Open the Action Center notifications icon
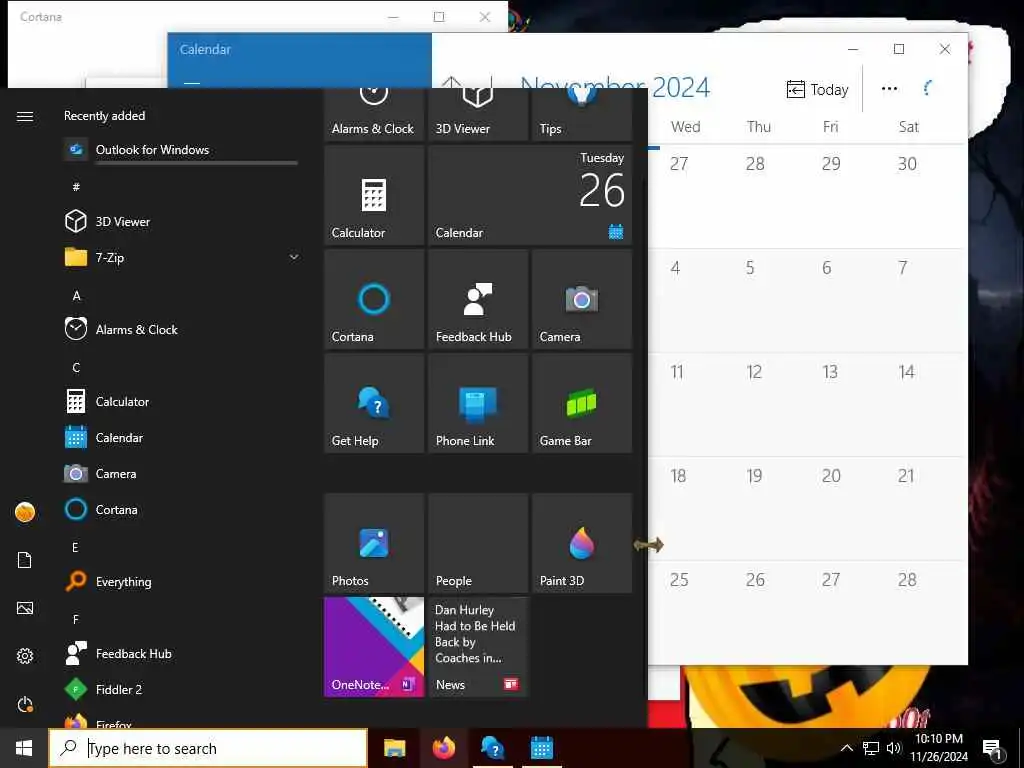Image resolution: width=1024 pixels, height=768 pixels. point(992,748)
